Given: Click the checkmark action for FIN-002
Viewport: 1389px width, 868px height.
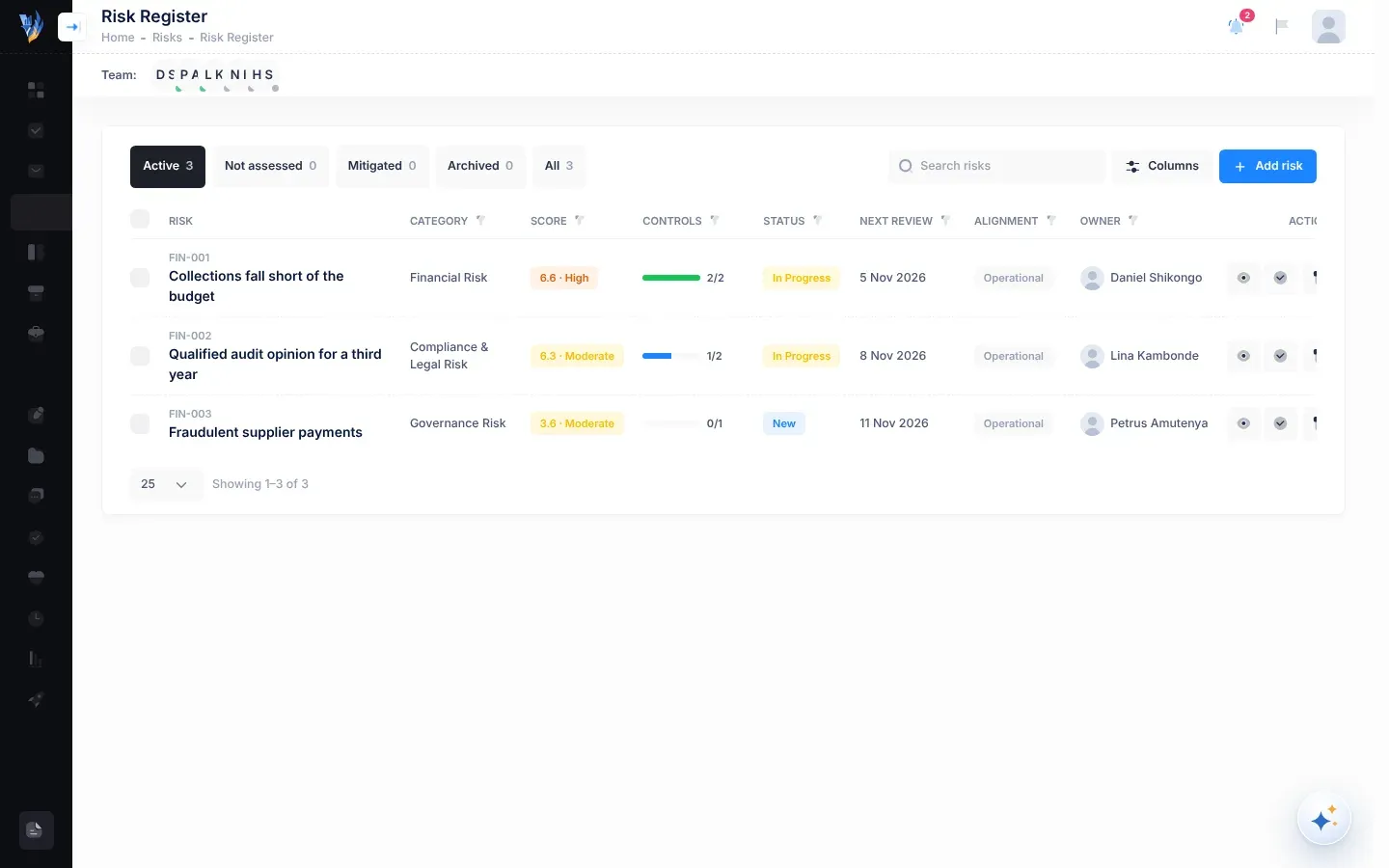Looking at the screenshot, I should coord(1280,356).
